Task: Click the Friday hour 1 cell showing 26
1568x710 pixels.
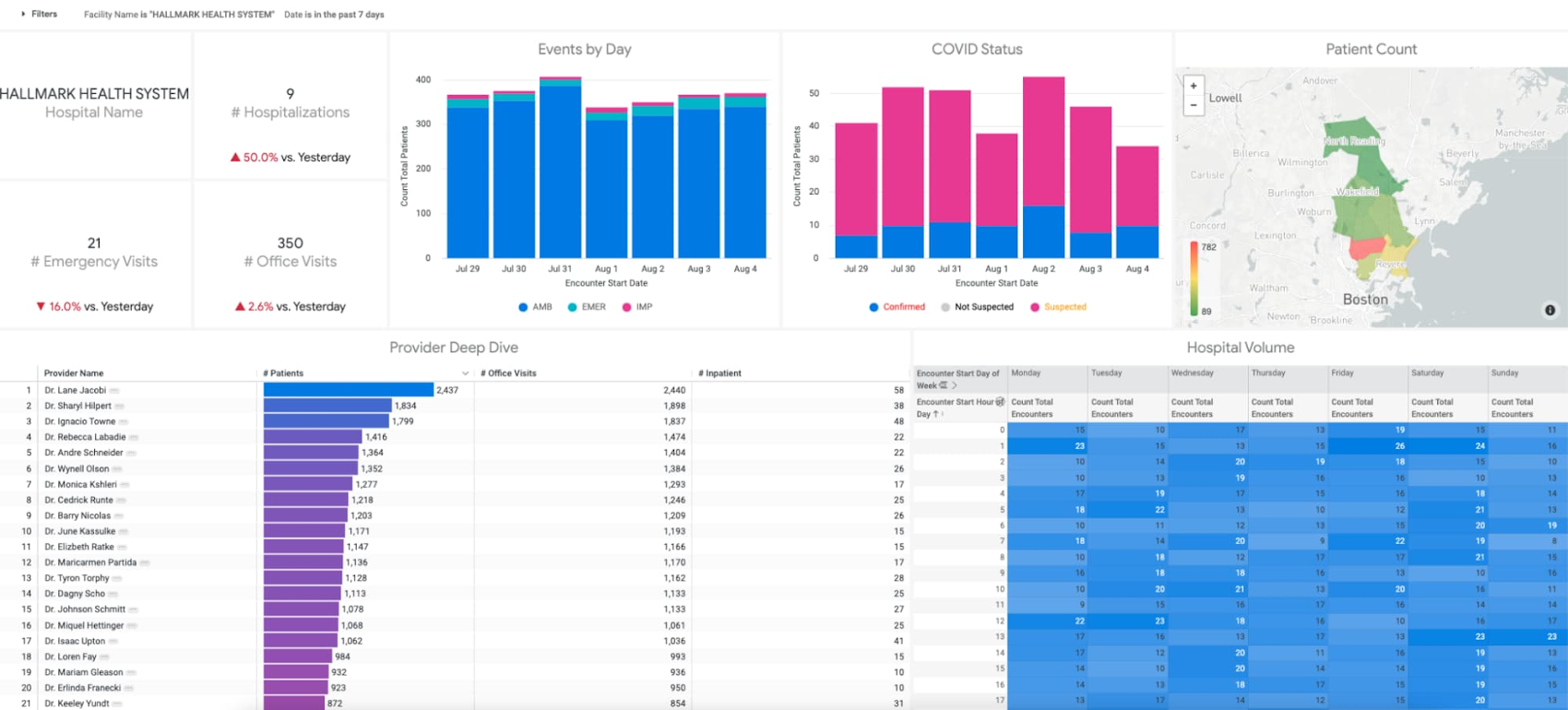Action: pyautogui.click(x=1368, y=445)
